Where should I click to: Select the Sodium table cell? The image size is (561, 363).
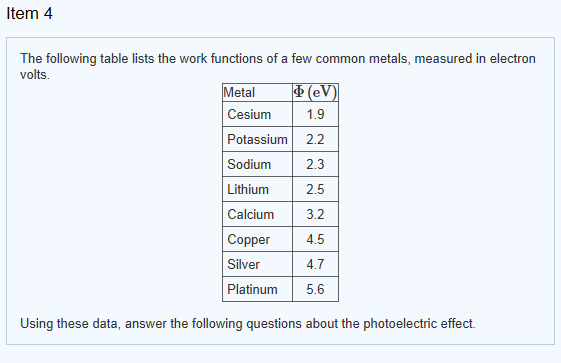pos(257,164)
